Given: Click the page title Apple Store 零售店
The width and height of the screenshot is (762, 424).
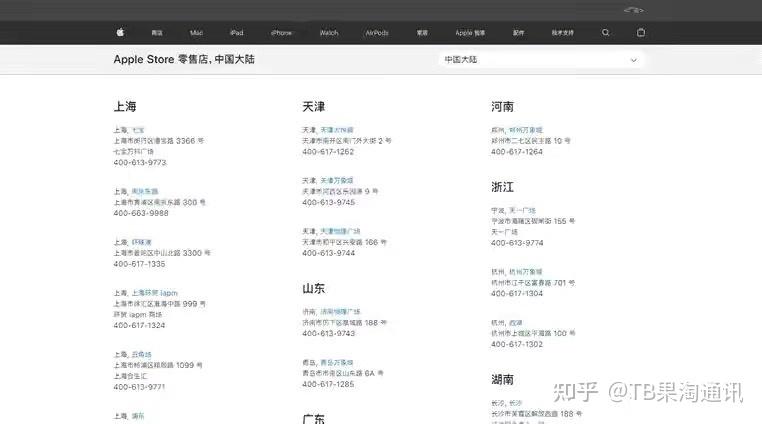Looking at the screenshot, I should click(x=184, y=59).
